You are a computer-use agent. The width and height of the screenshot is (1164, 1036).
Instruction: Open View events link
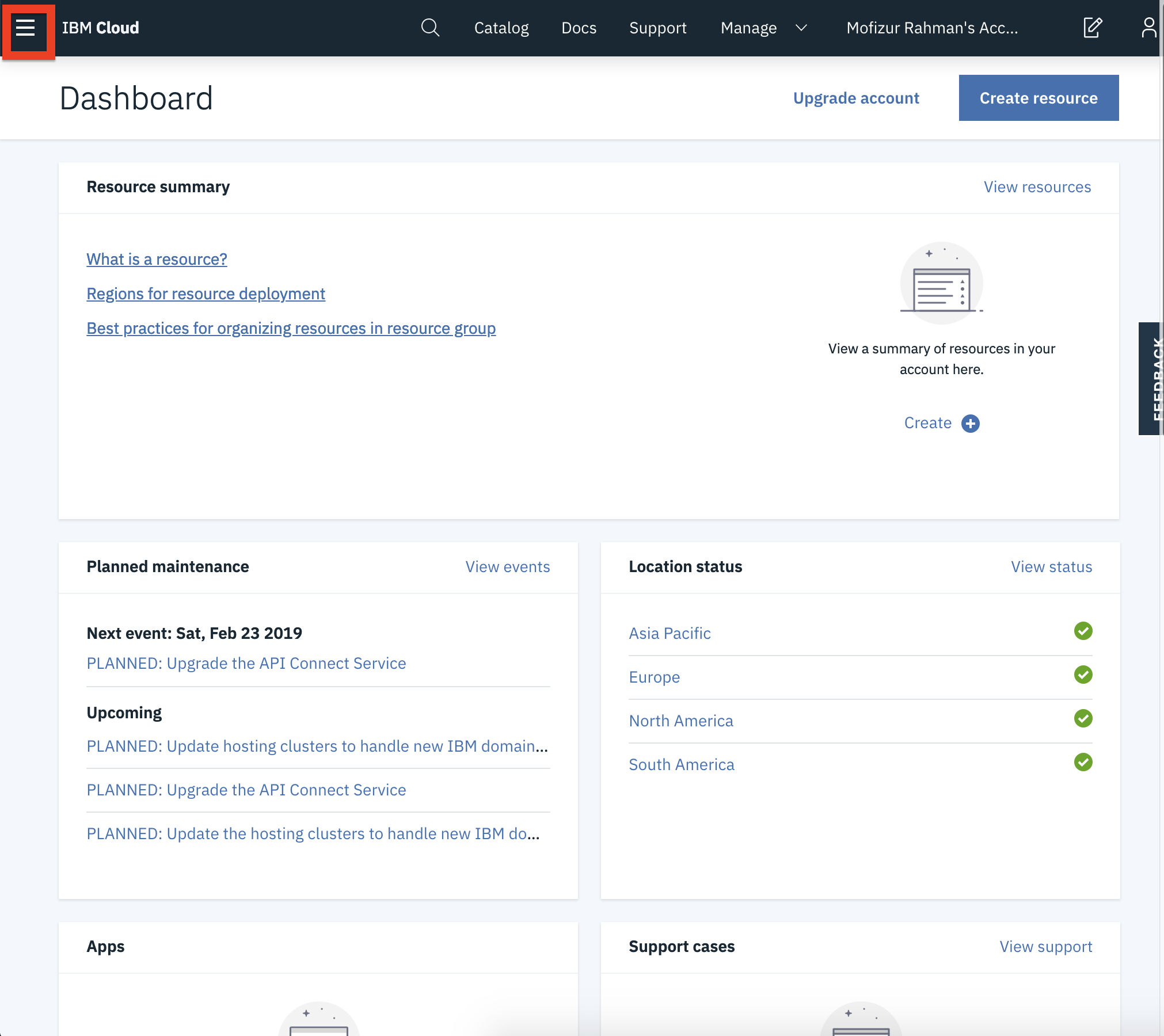coord(508,567)
